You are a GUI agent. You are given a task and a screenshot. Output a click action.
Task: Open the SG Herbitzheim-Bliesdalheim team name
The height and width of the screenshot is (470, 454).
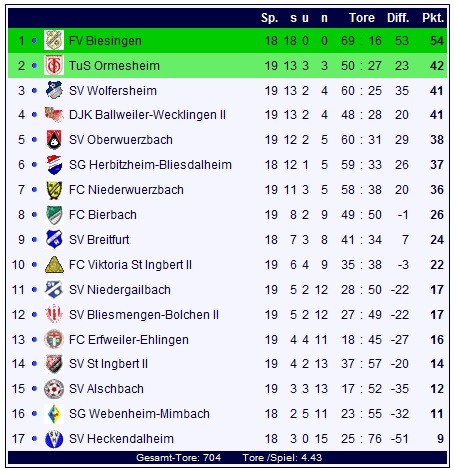pyautogui.click(x=150, y=165)
